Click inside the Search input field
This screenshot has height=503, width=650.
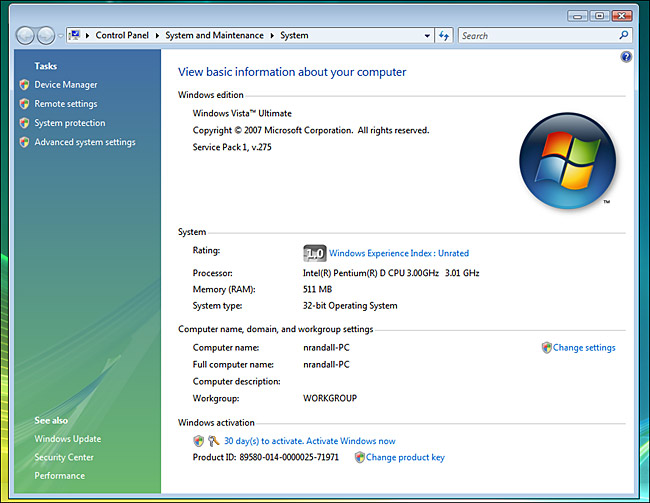click(535, 36)
